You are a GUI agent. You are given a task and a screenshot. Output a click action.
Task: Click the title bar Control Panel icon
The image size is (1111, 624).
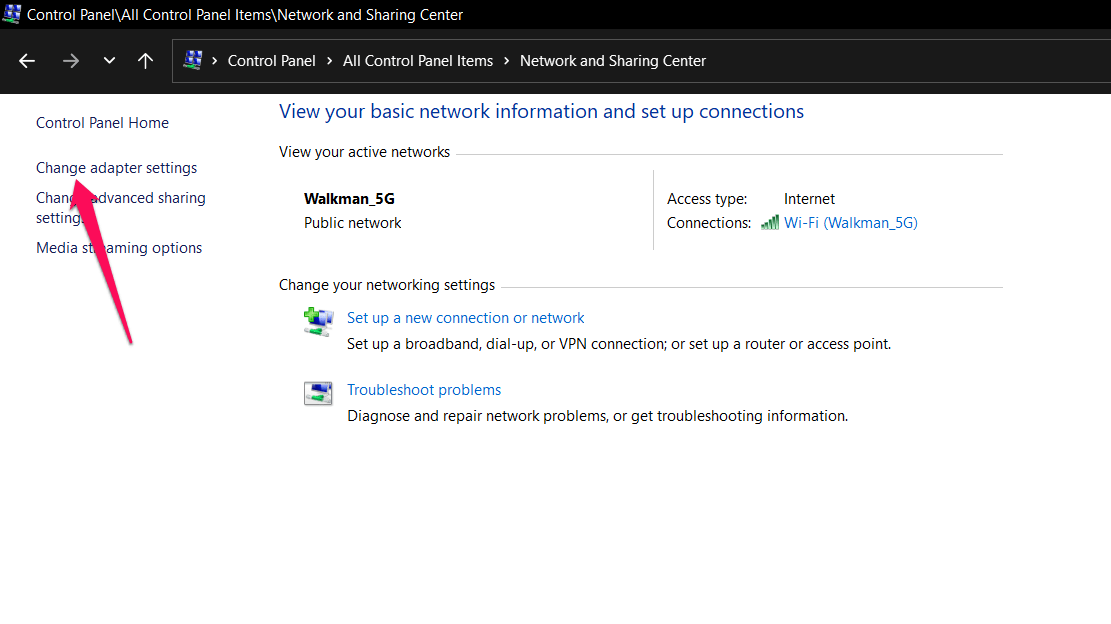point(12,15)
